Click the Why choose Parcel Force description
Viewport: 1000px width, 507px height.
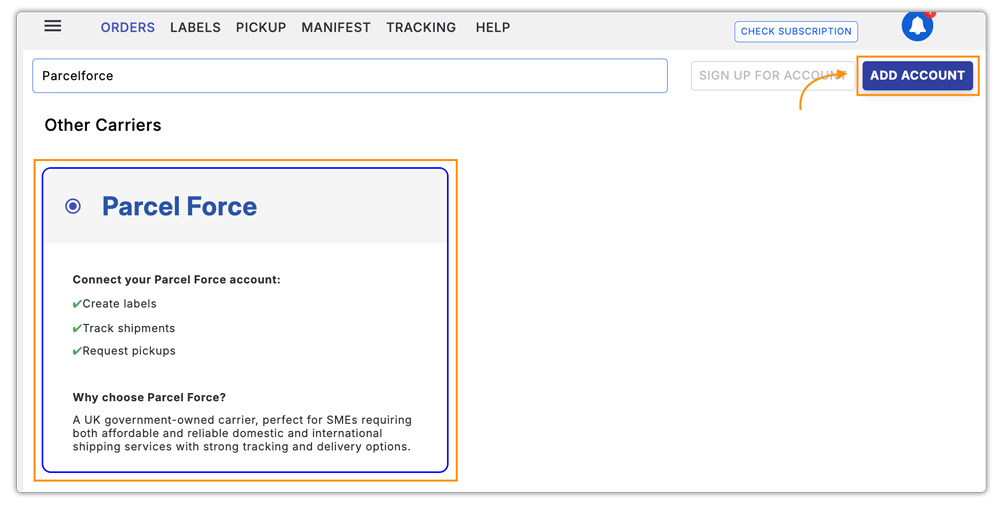pos(242,433)
